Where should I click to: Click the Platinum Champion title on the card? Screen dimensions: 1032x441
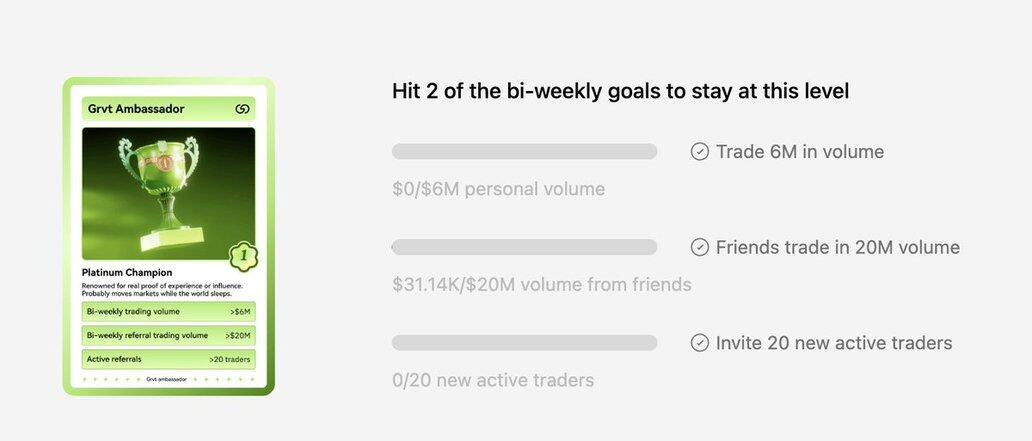127,272
